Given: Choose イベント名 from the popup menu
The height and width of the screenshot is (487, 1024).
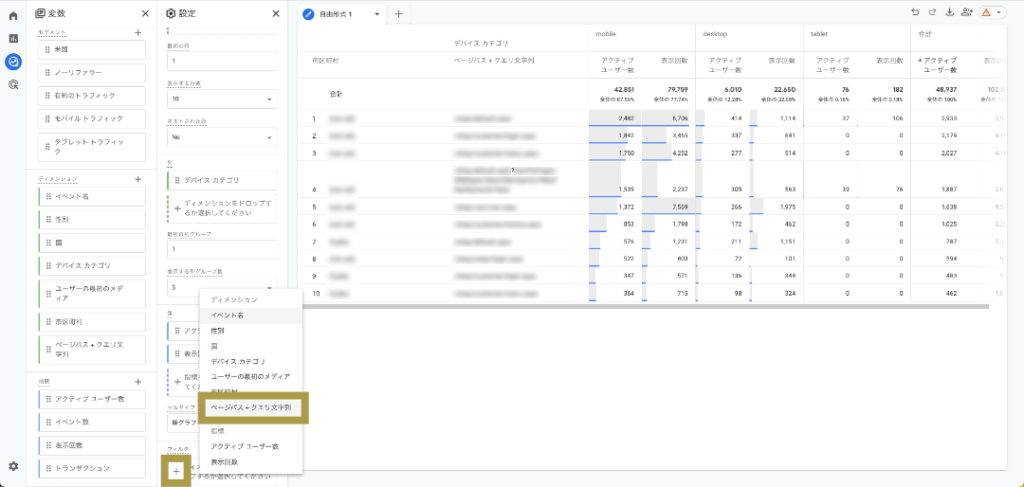Looking at the screenshot, I should click(250, 315).
